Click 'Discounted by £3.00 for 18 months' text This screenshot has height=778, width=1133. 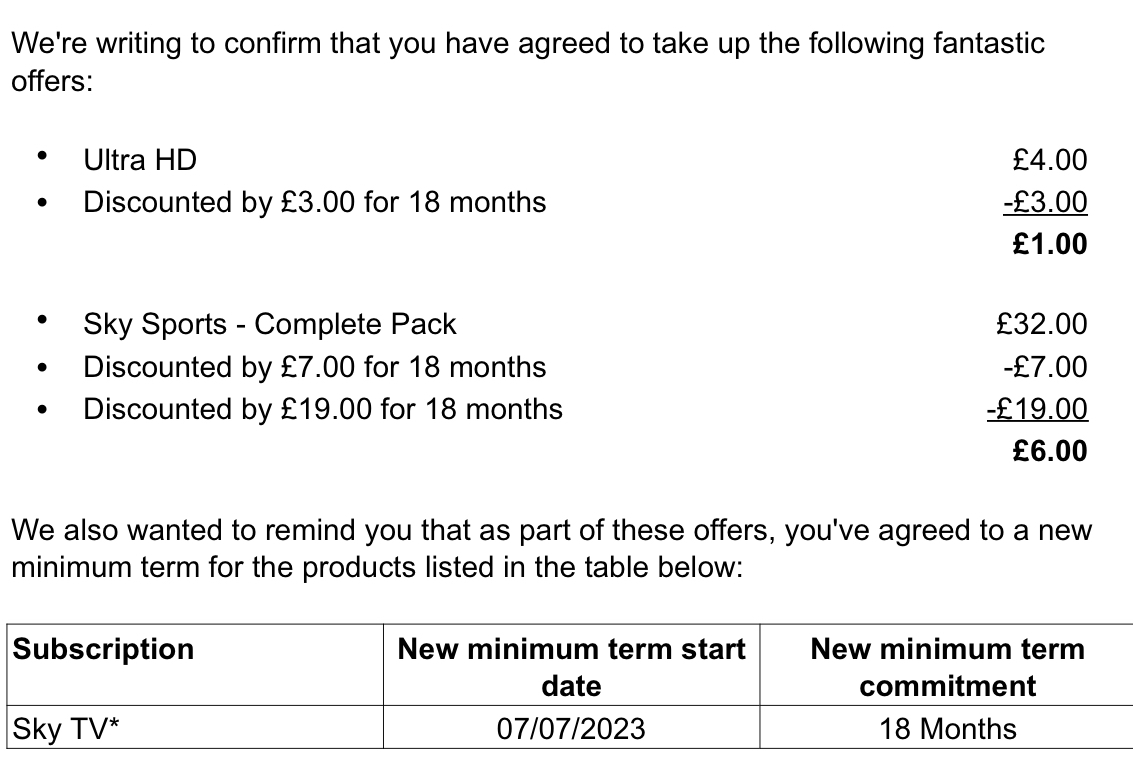(314, 202)
